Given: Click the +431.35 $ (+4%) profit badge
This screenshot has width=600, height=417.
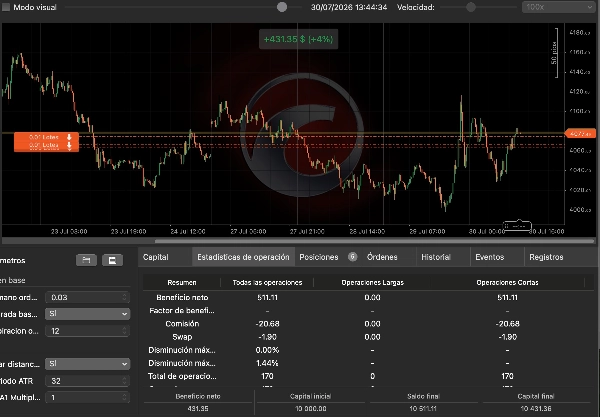Looking at the screenshot, I should (298, 39).
